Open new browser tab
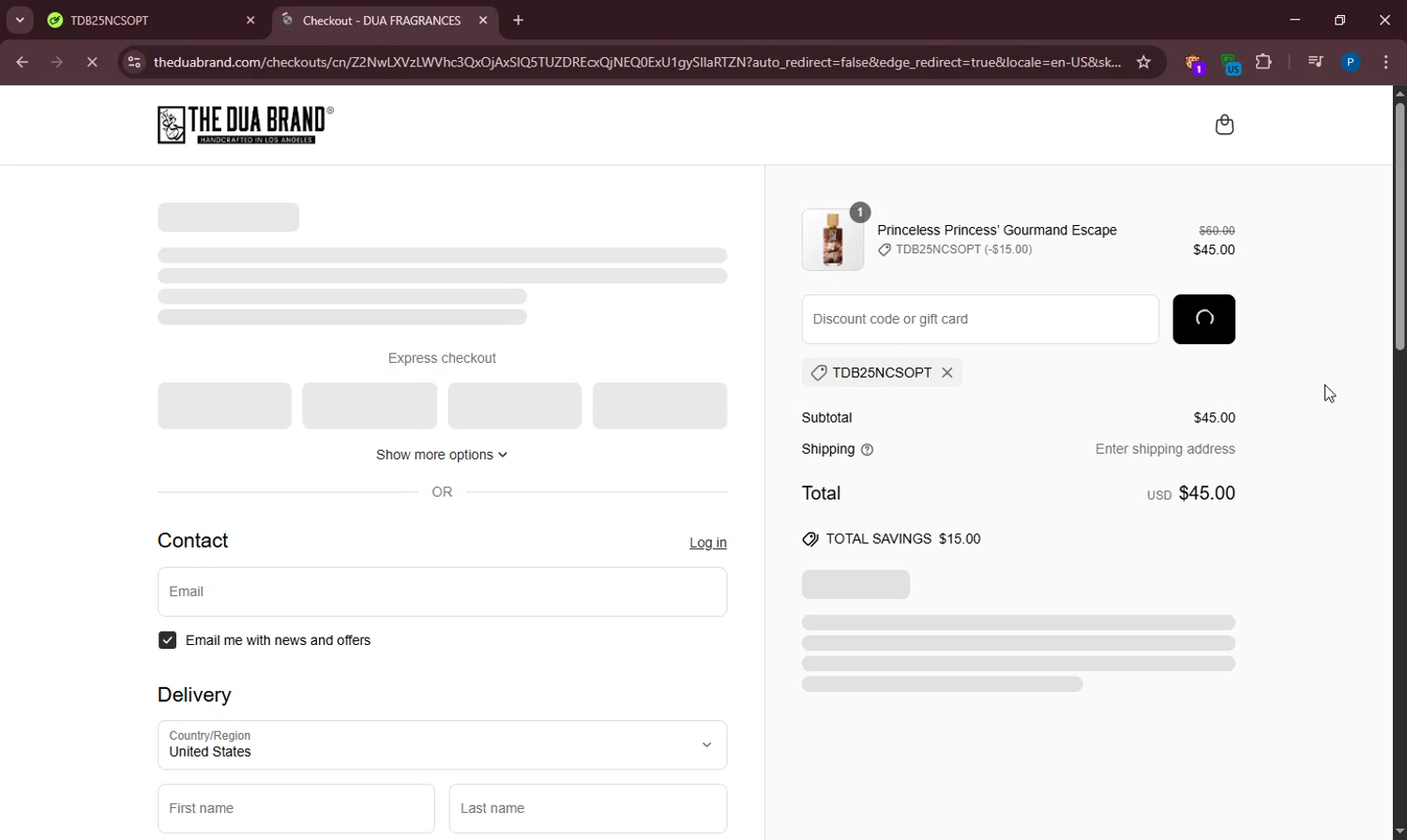This screenshot has height=840, width=1407. [x=518, y=21]
